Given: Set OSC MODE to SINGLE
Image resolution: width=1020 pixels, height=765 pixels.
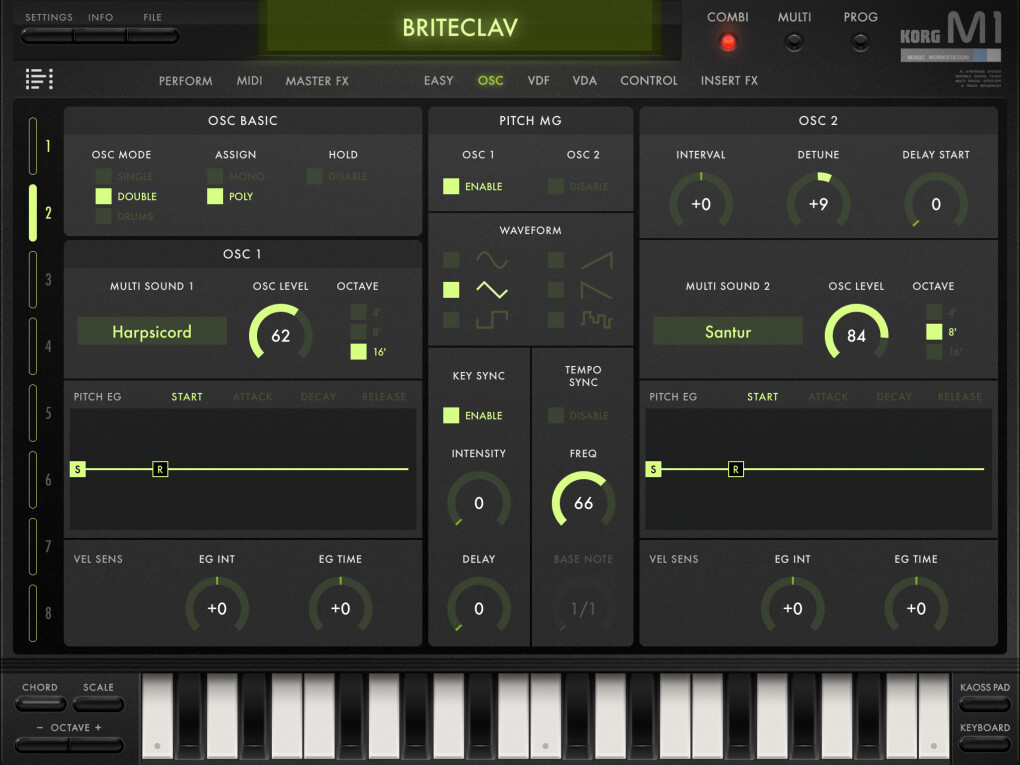Looking at the screenshot, I should click(103, 176).
